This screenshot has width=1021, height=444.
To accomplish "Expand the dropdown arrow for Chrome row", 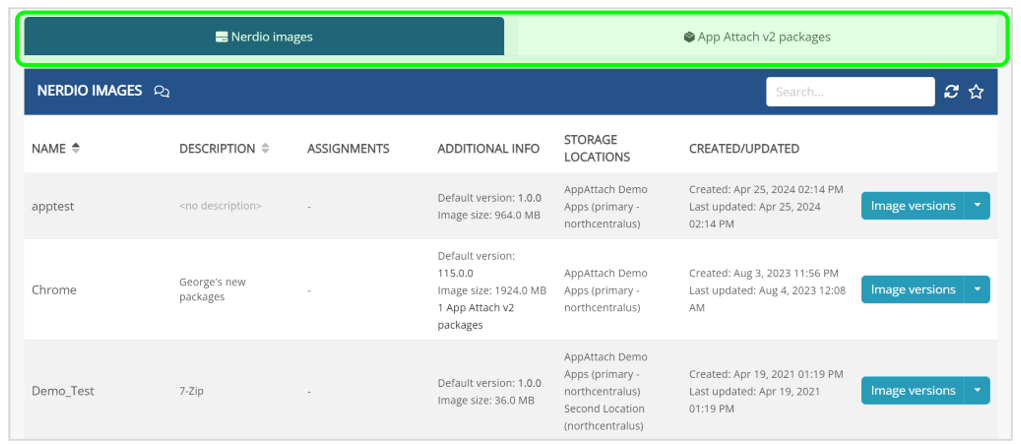I will (x=977, y=290).
